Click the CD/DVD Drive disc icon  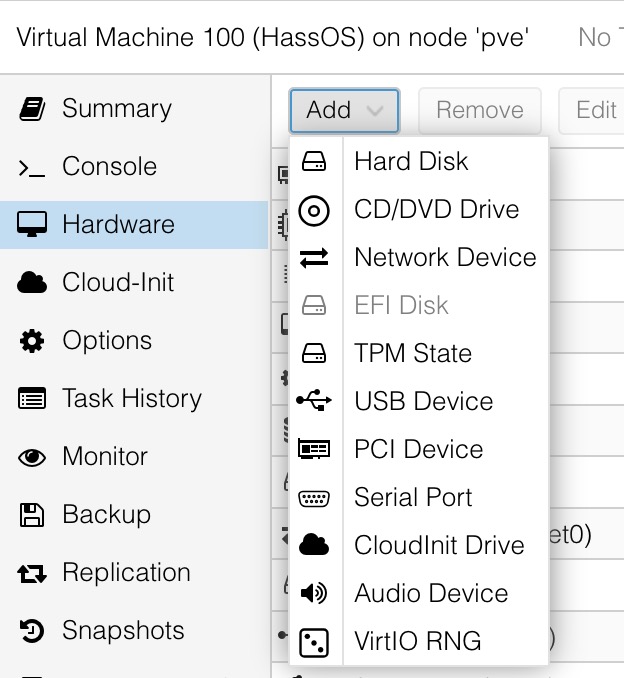(314, 211)
